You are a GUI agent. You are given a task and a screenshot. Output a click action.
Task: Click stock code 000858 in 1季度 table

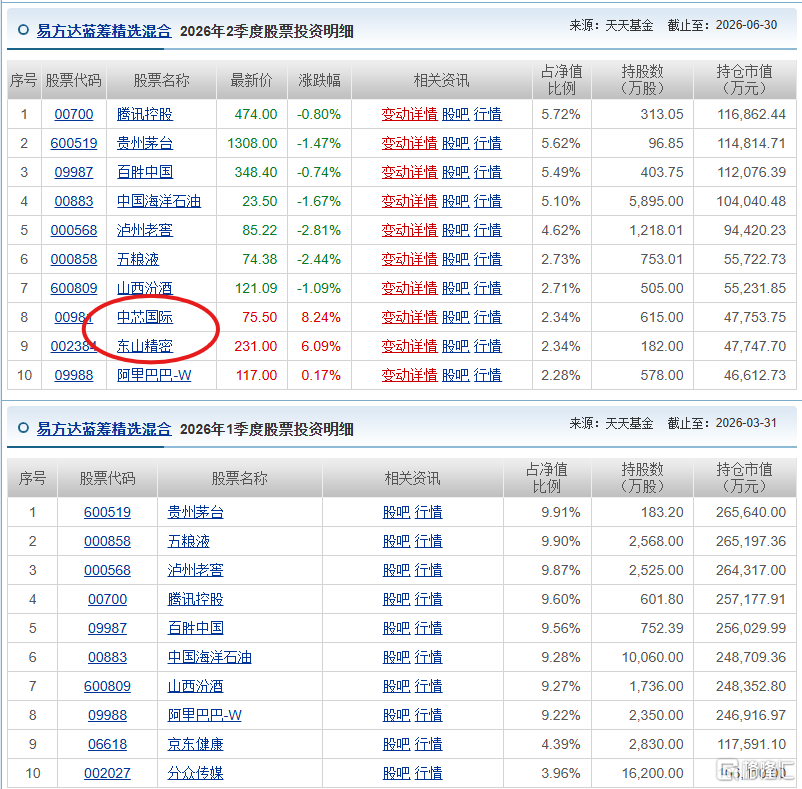pos(107,542)
